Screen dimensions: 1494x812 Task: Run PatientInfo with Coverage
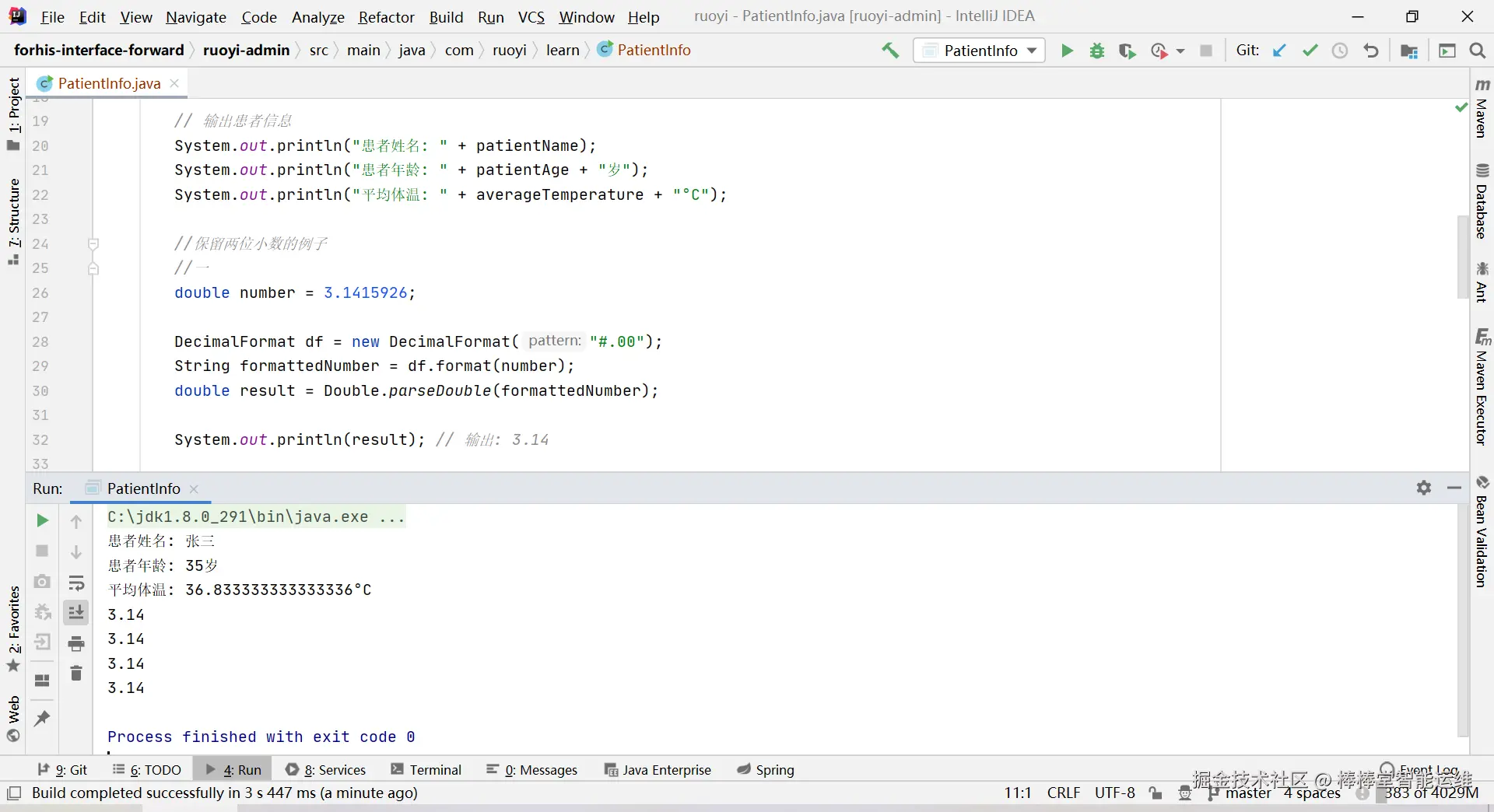[x=1127, y=51]
